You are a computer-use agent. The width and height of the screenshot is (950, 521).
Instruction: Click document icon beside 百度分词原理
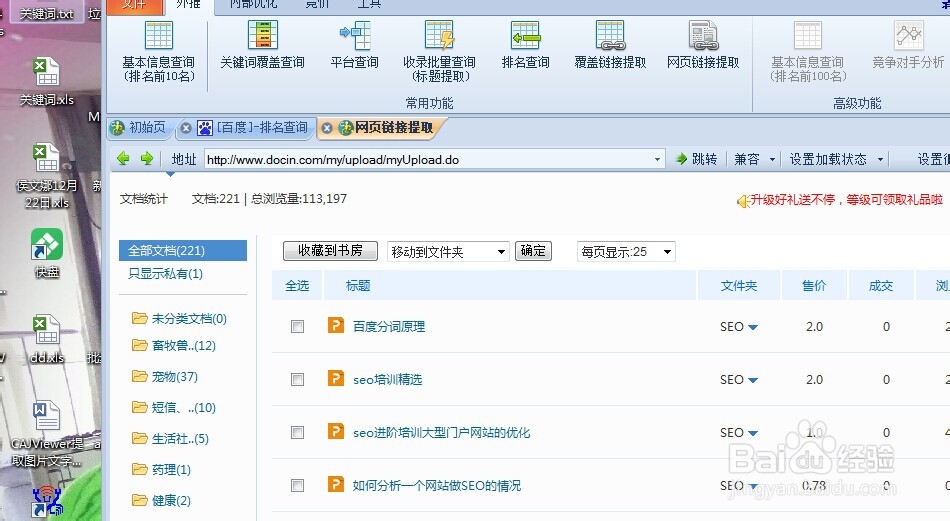coord(336,325)
